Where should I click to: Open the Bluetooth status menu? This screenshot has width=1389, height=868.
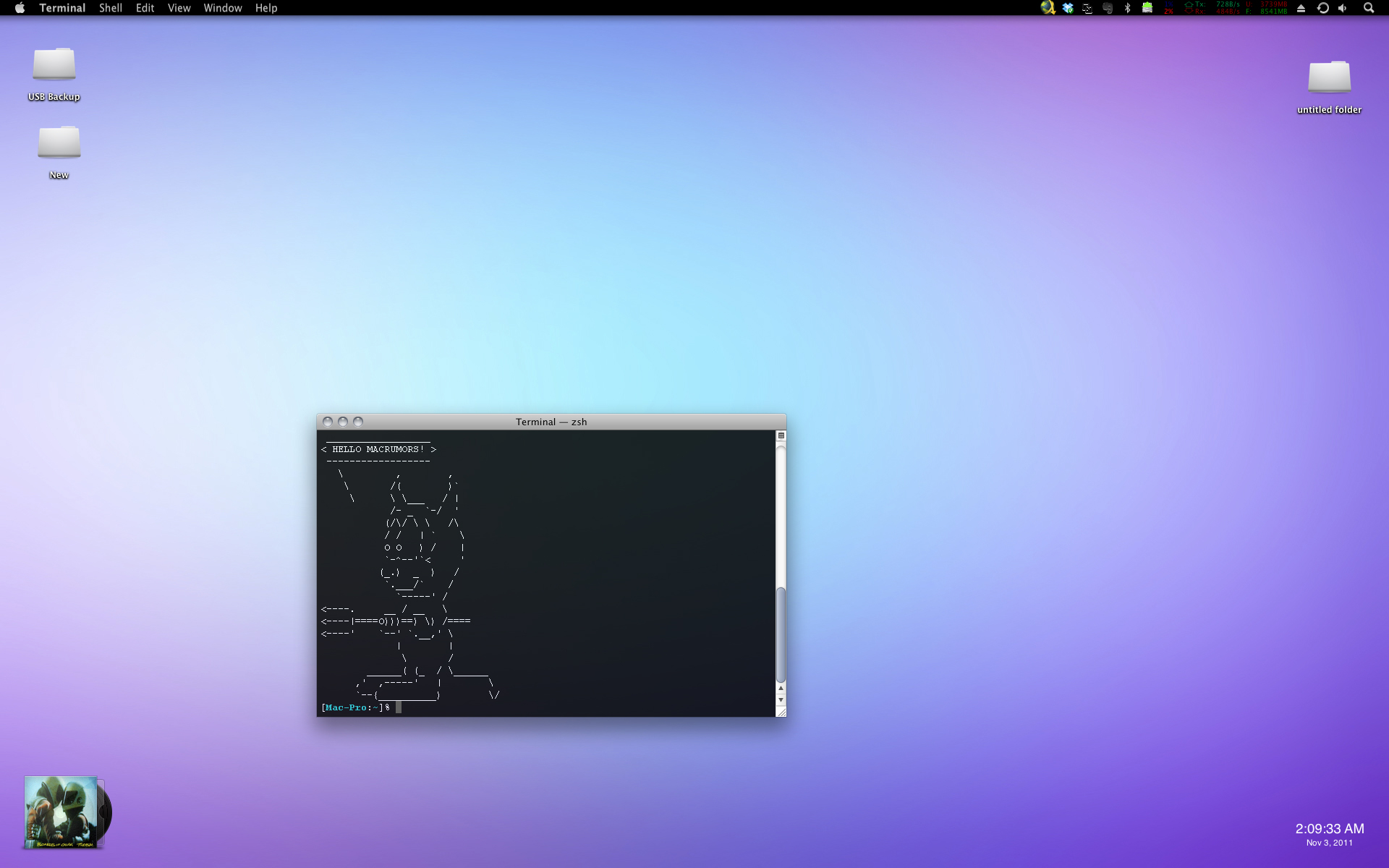pos(1127,8)
